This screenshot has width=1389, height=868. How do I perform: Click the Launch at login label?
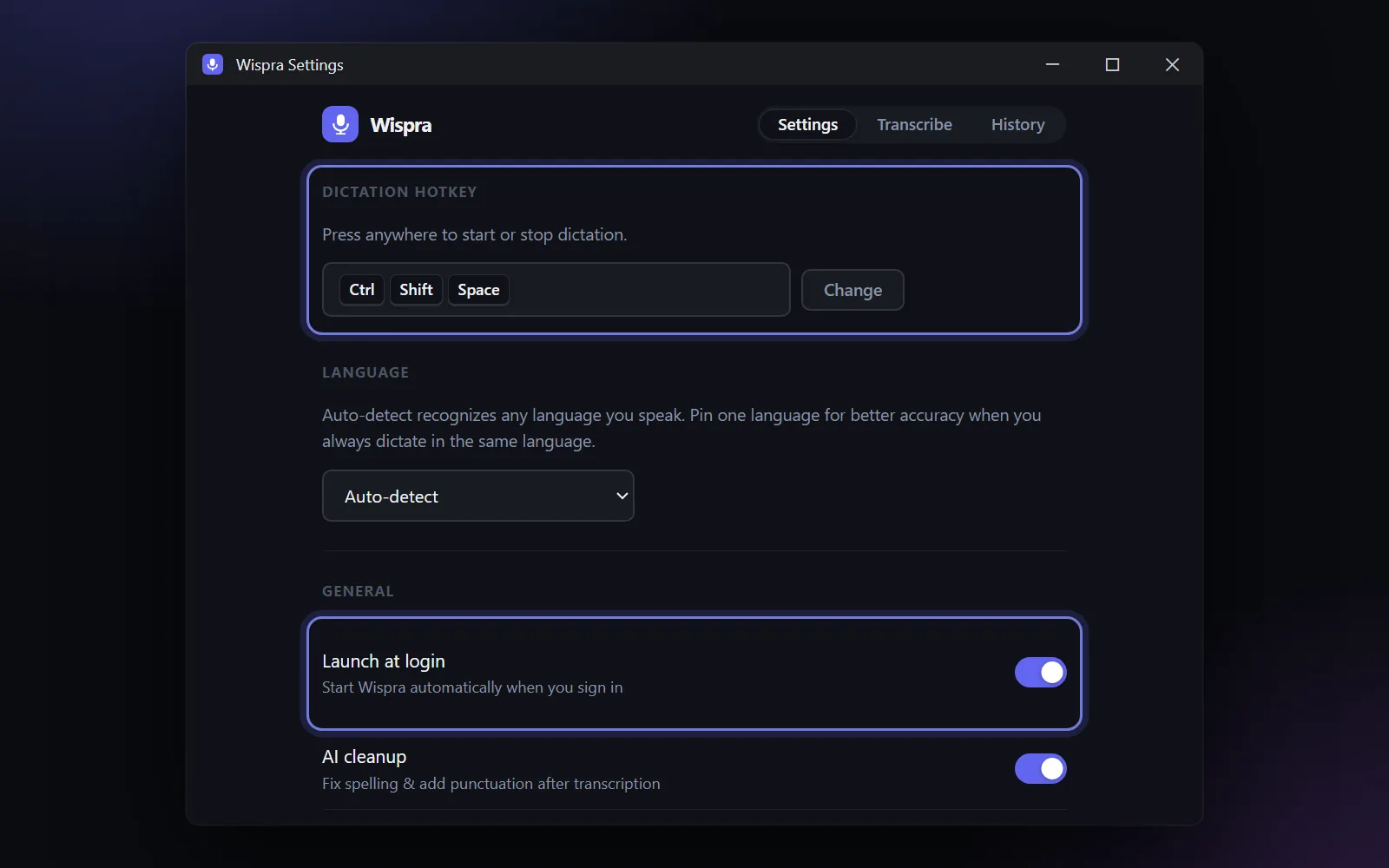384,661
